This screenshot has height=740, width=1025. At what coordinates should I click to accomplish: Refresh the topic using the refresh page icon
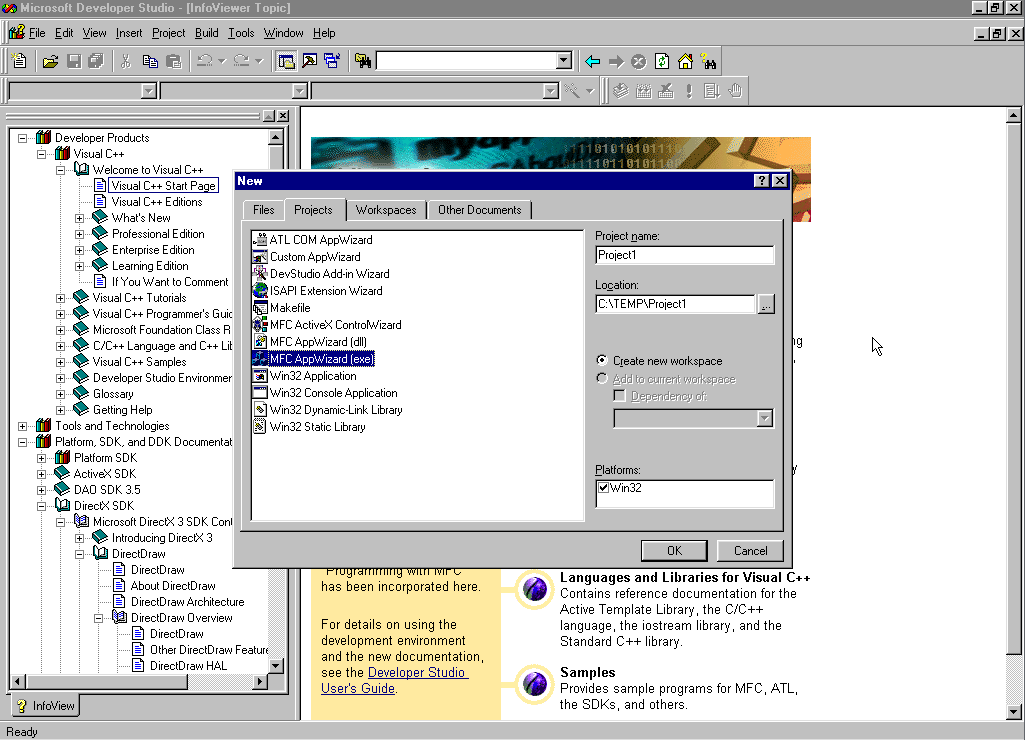[x=661, y=61]
